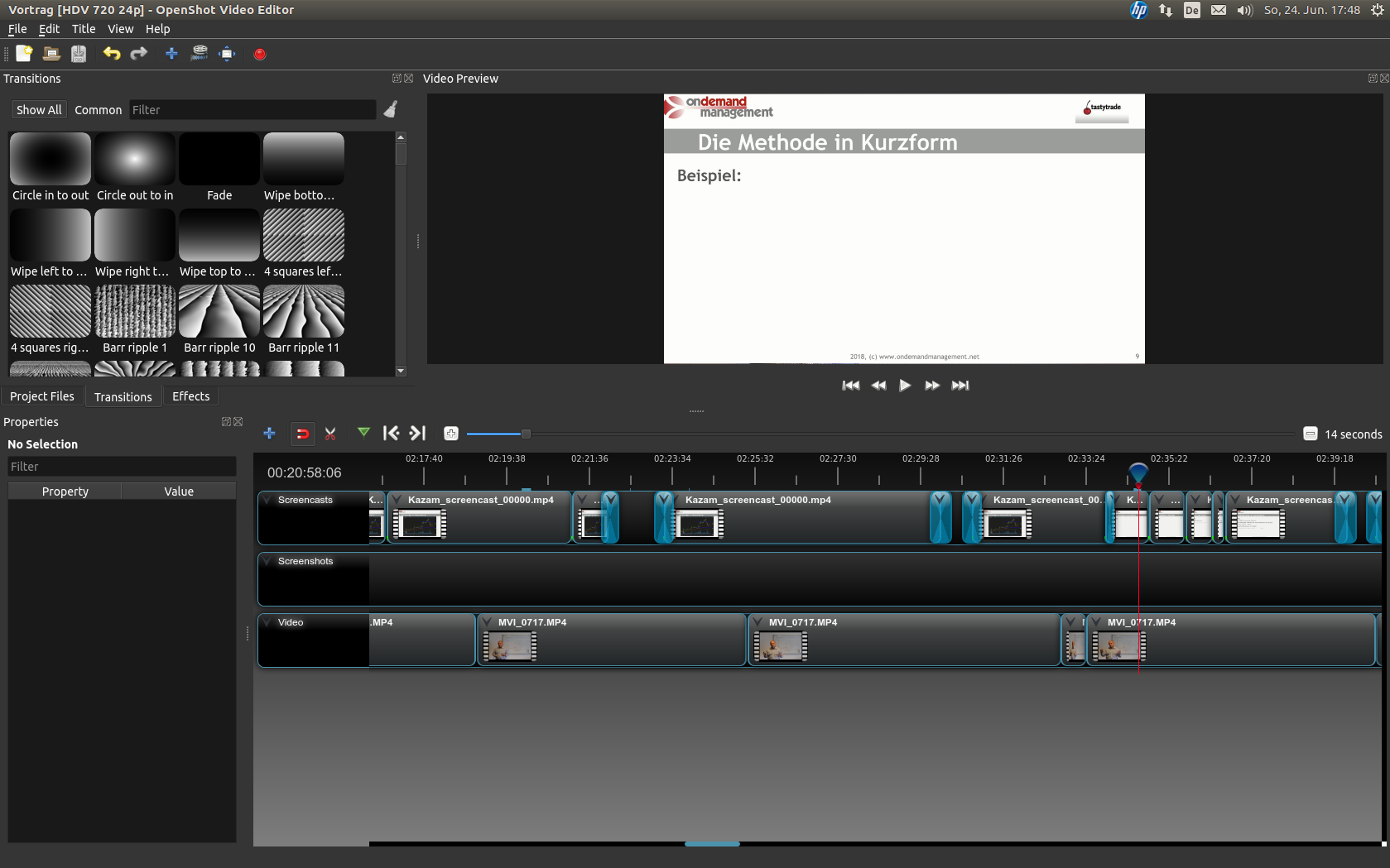Viewport: 1390px width, 868px height.
Task: Fast forward the video preview
Action: tap(932, 386)
